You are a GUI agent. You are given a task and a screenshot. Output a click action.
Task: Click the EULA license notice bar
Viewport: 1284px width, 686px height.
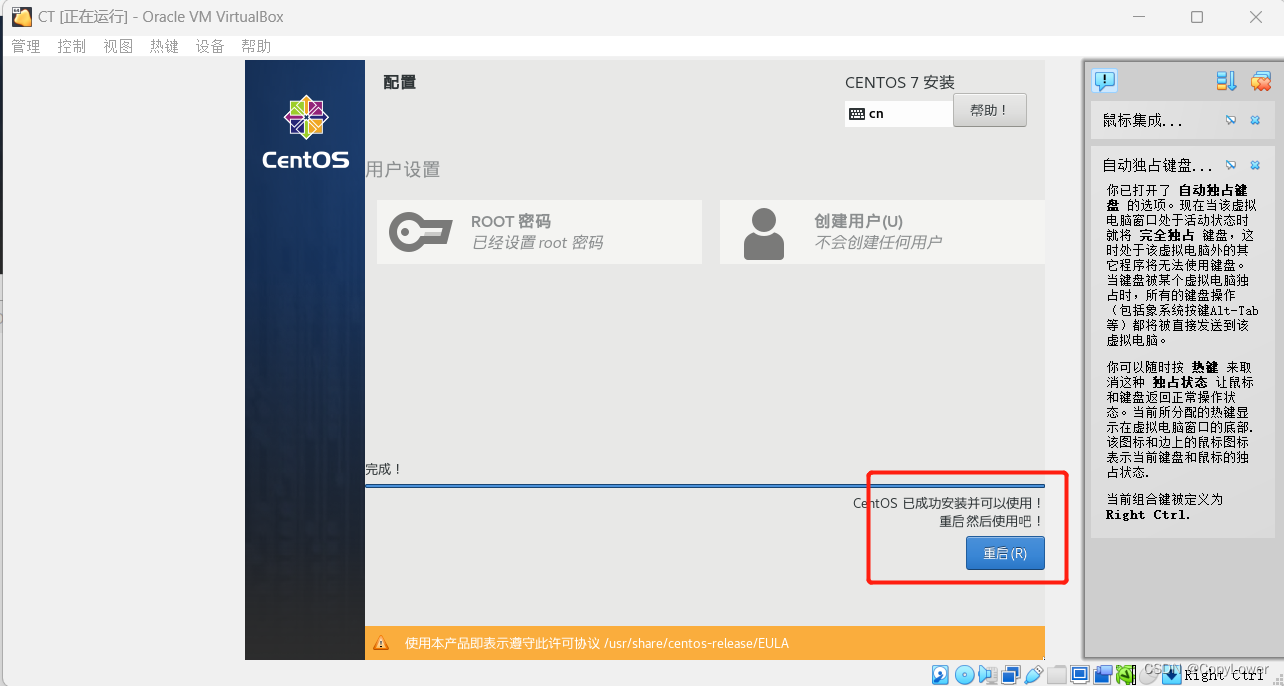pos(700,643)
